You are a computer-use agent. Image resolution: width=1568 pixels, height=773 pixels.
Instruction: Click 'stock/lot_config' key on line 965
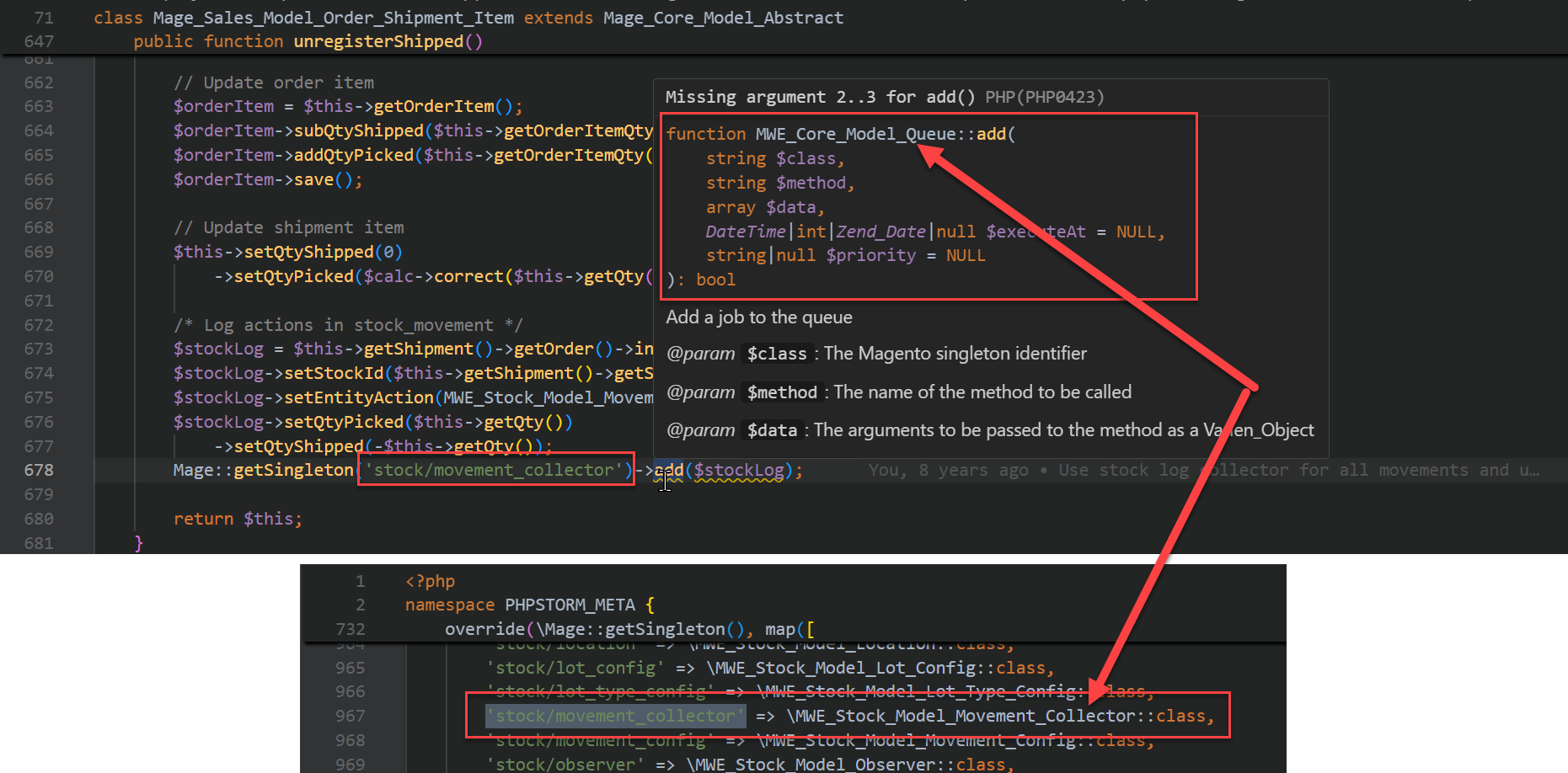pos(575,668)
